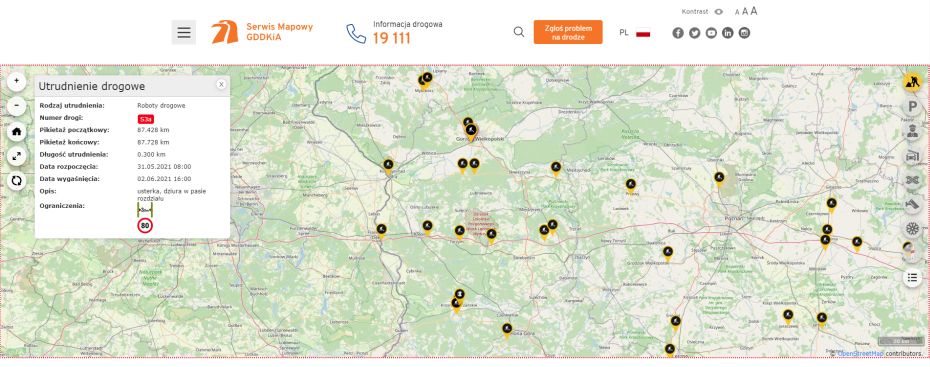The image size is (930, 367).
Task: Click the 'Utrudnienie drogowe' popup title
Action: click(92, 86)
